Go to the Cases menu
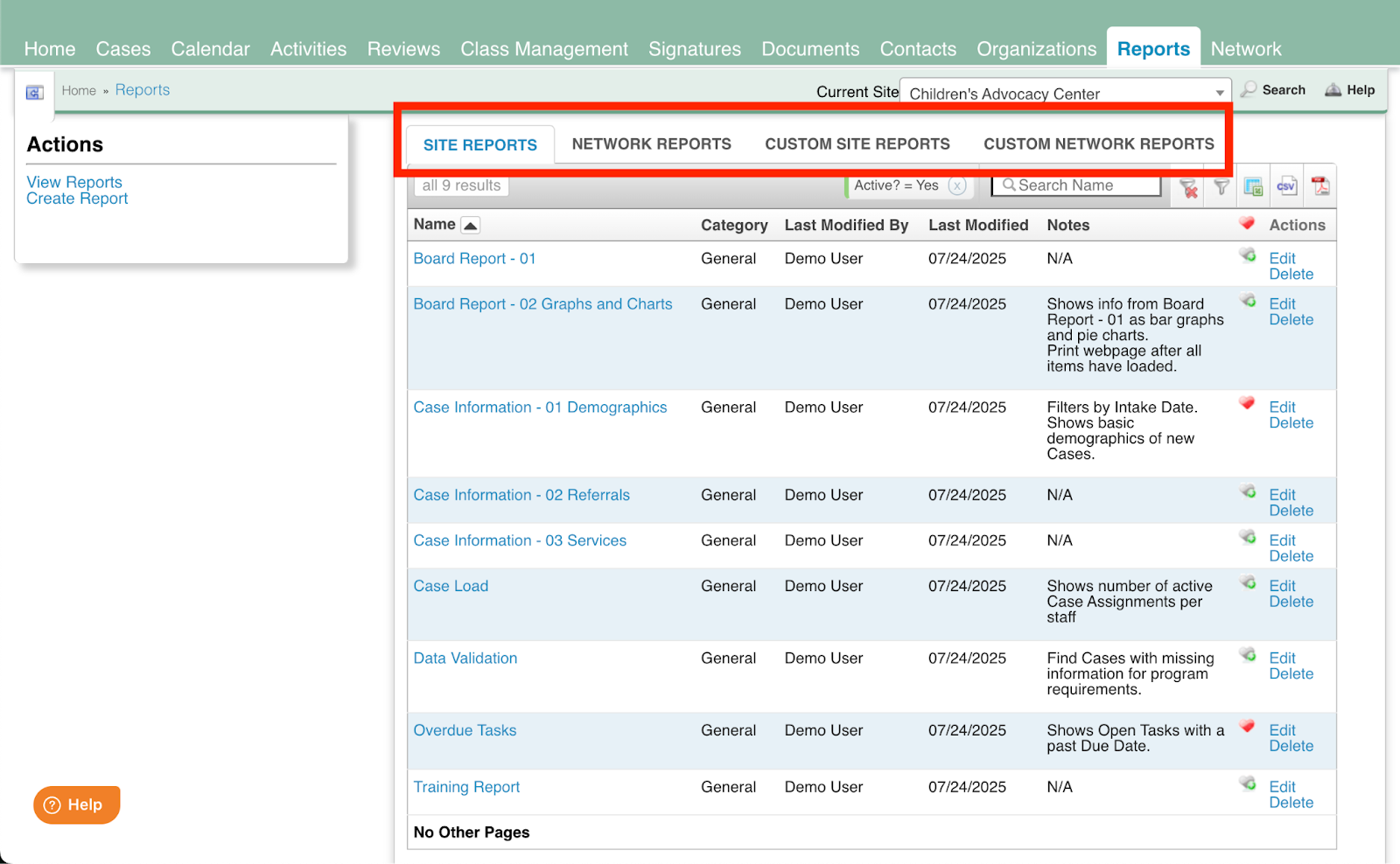1400x864 pixels. click(x=123, y=49)
